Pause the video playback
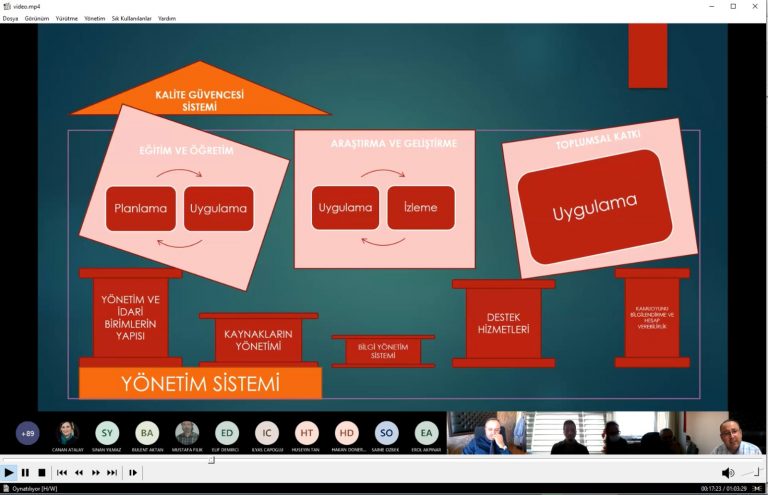The image size is (768, 495). click(x=25, y=472)
